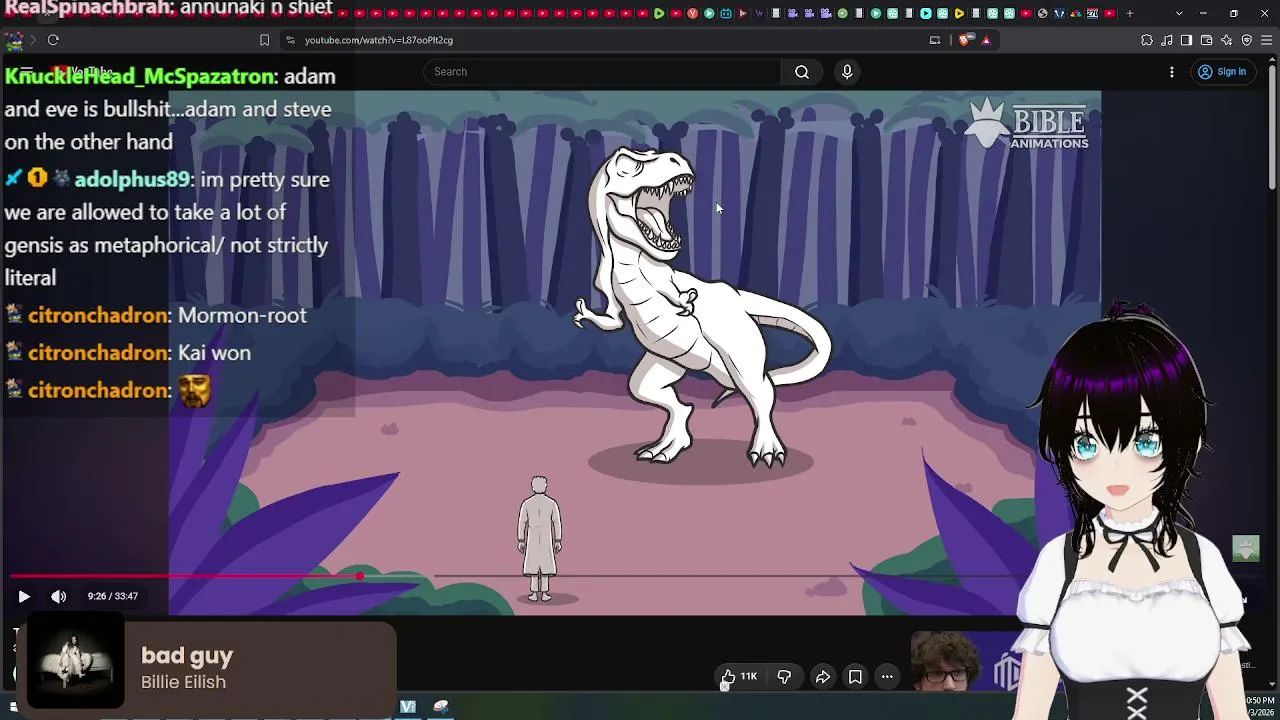Open the browser extensions puzzle icon
1280x720 pixels.
click(1147, 40)
